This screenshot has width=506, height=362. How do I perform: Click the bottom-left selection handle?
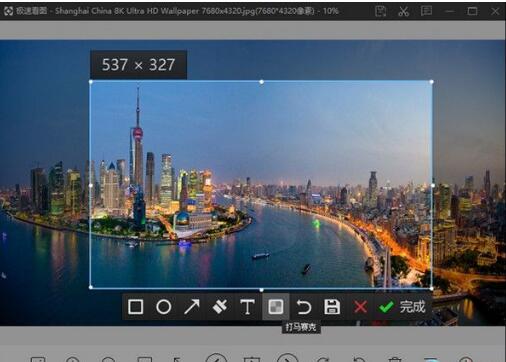pos(91,288)
